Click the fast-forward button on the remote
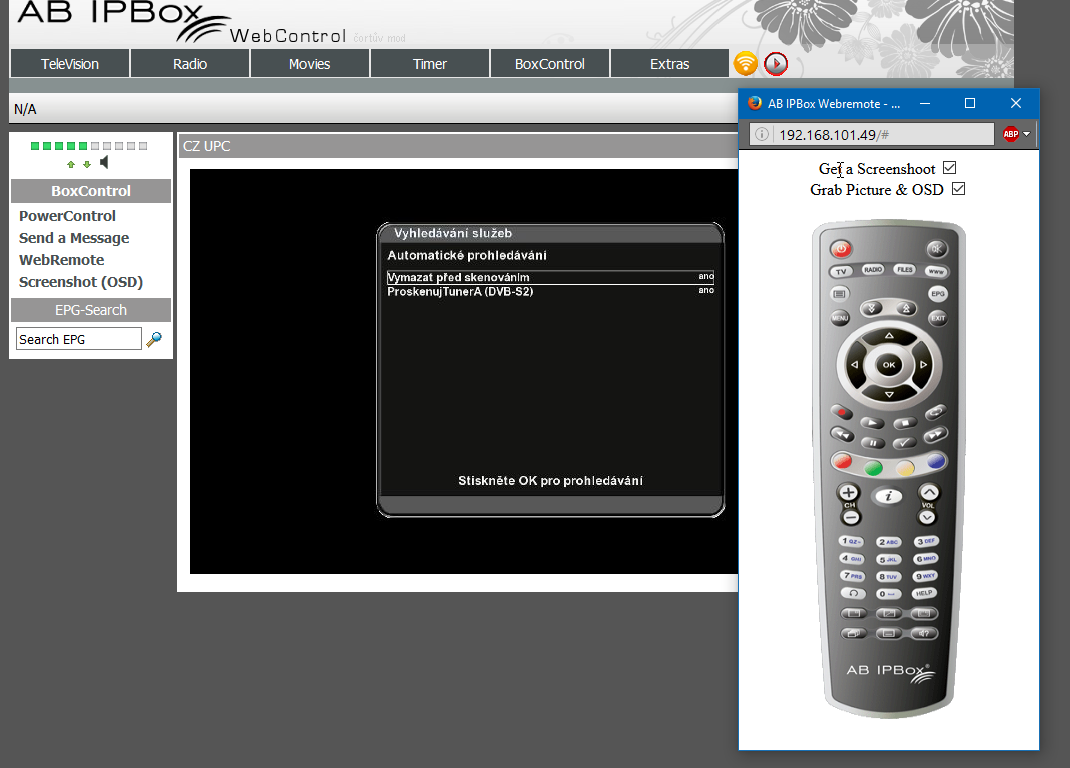 935,434
